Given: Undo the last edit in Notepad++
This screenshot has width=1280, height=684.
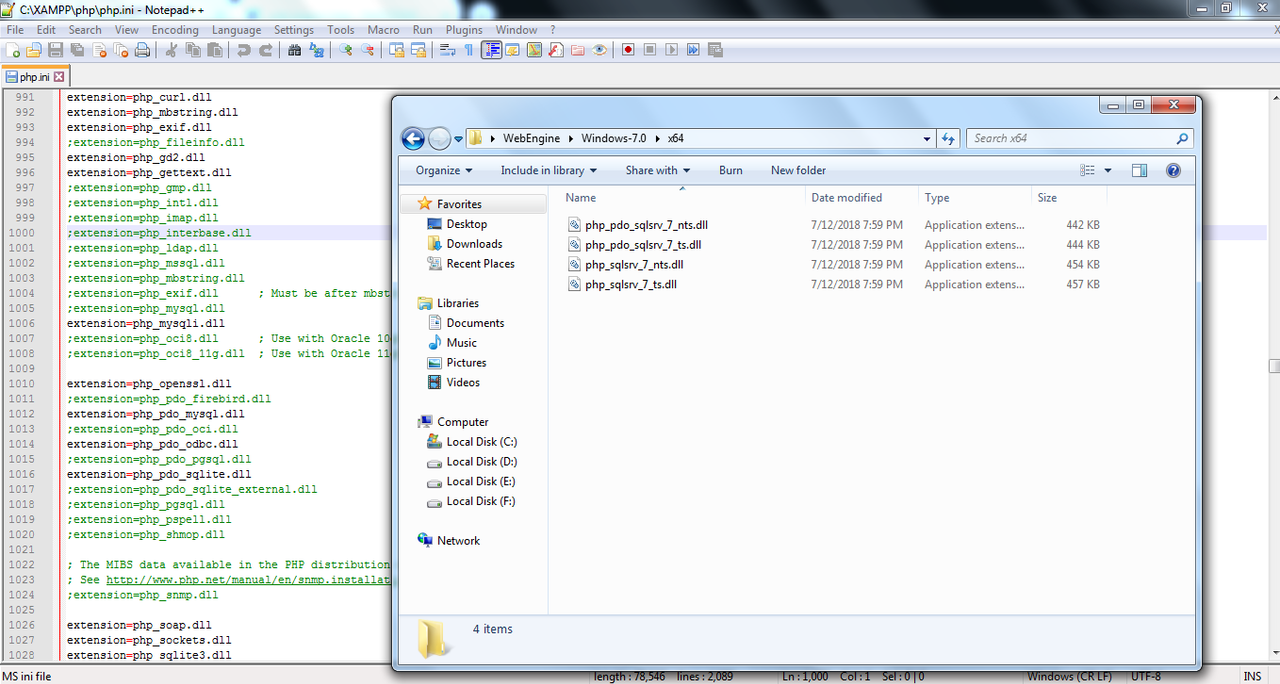Looking at the screenshot, I should [x=244, y=50].
